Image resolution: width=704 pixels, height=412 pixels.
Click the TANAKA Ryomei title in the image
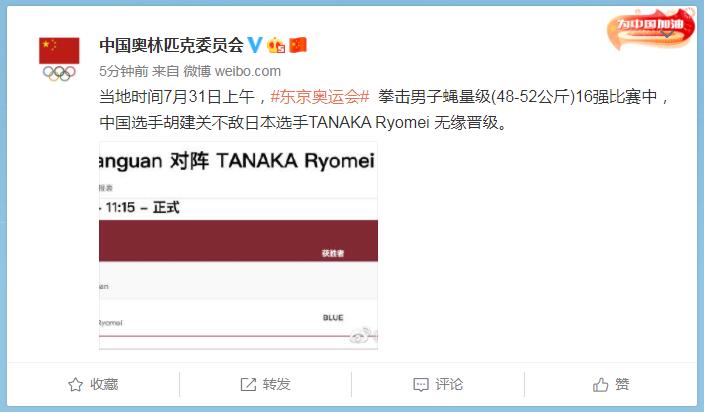click(295, 161)
